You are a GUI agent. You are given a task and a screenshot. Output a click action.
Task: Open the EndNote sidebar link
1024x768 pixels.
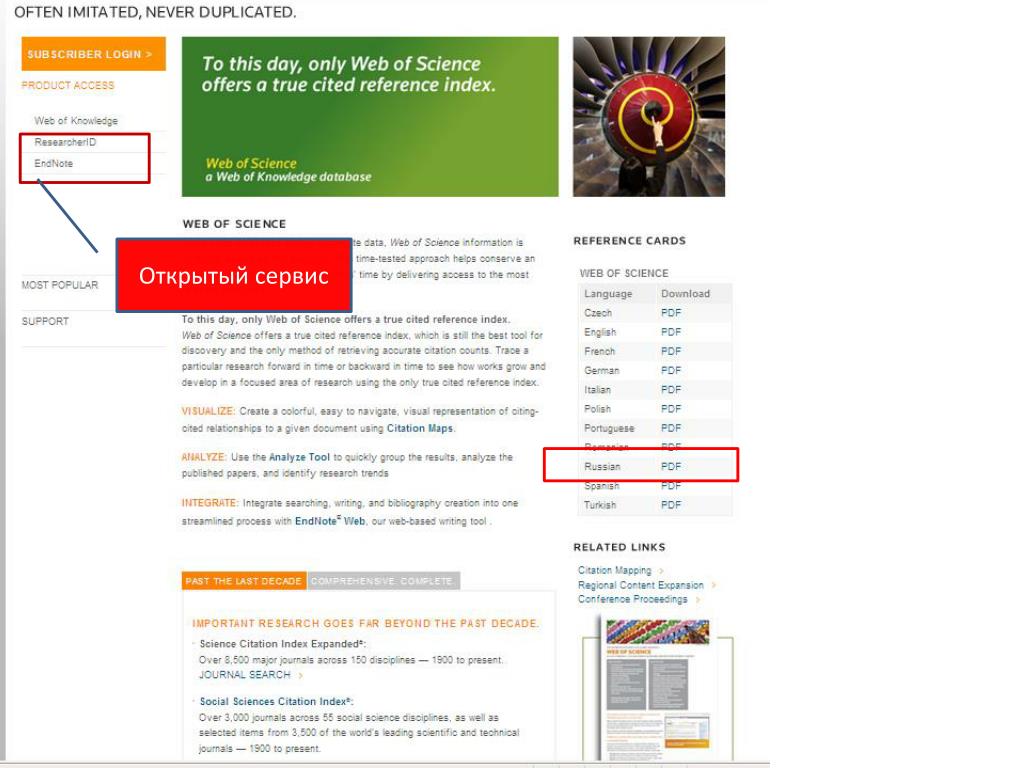pyautogui.click(x=54, y=163)
